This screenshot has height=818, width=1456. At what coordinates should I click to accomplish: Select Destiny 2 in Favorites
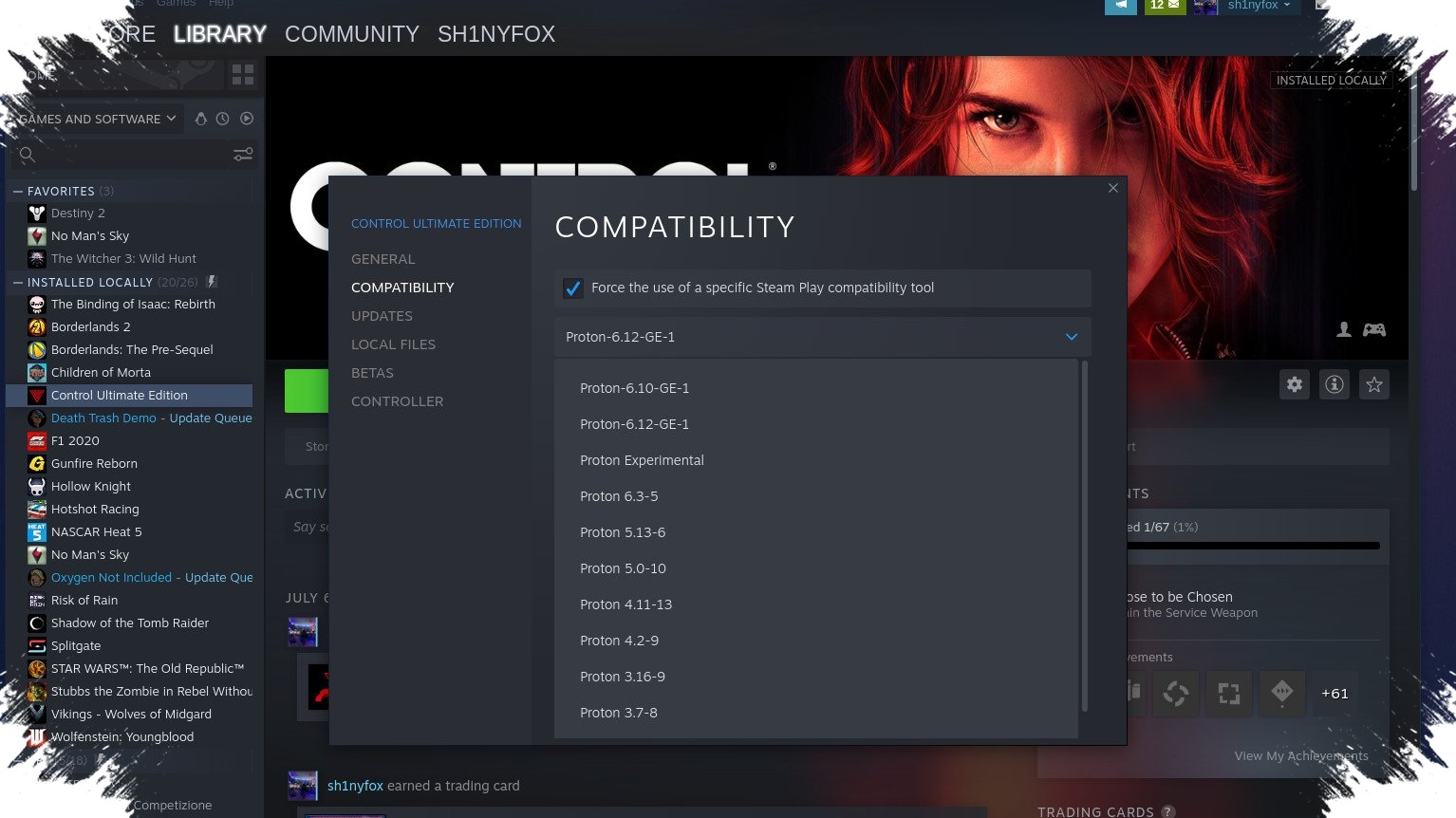point(78,214)
